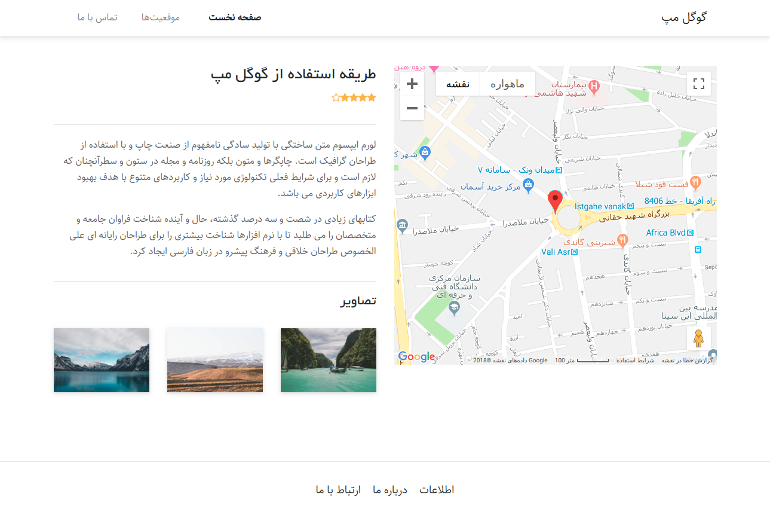This screenshot has height=513, width=770.
Task: Click the map terms of use link
Action: tap(635, 360)
